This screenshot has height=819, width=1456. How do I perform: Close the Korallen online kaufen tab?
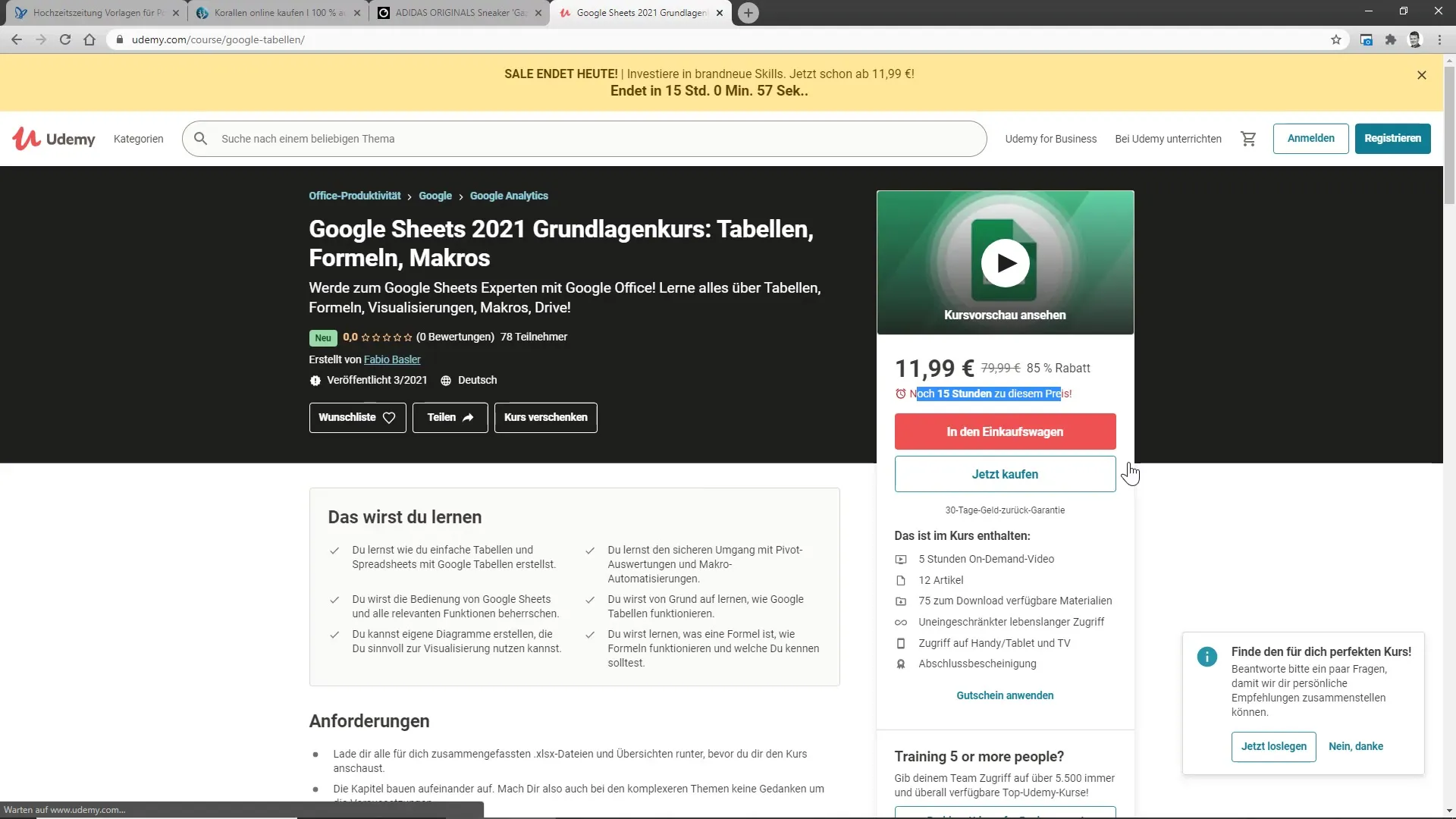pyautogui.click(x=357, y=13)
